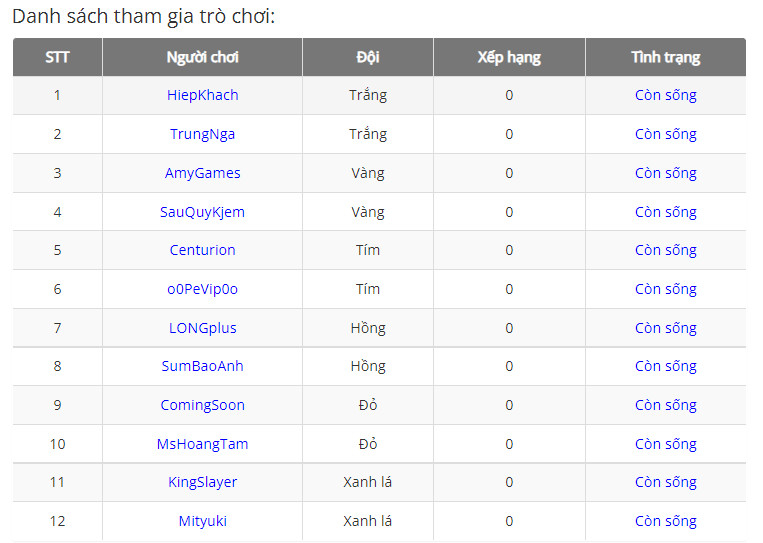Select Mityuki player name
763x543 pixels.
click(x=202, y=521)
